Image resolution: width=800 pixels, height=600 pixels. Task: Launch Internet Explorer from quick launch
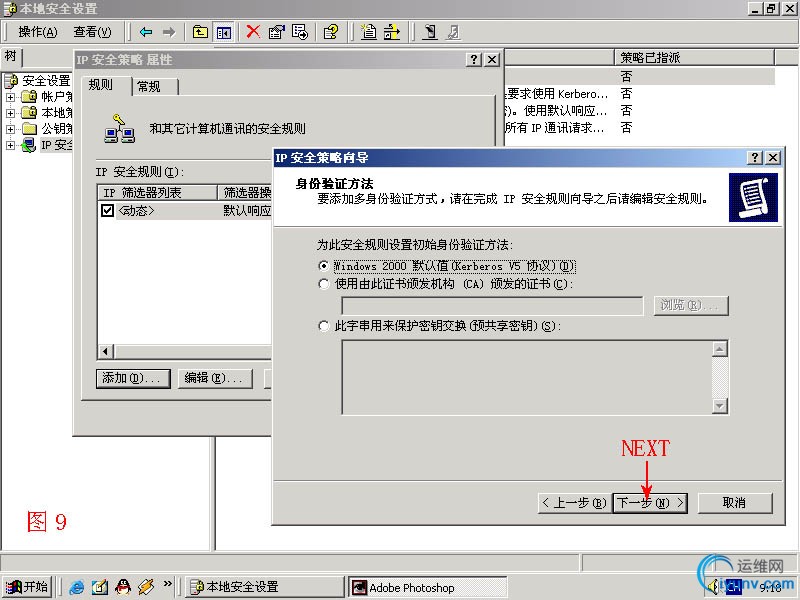pos(77,587)
